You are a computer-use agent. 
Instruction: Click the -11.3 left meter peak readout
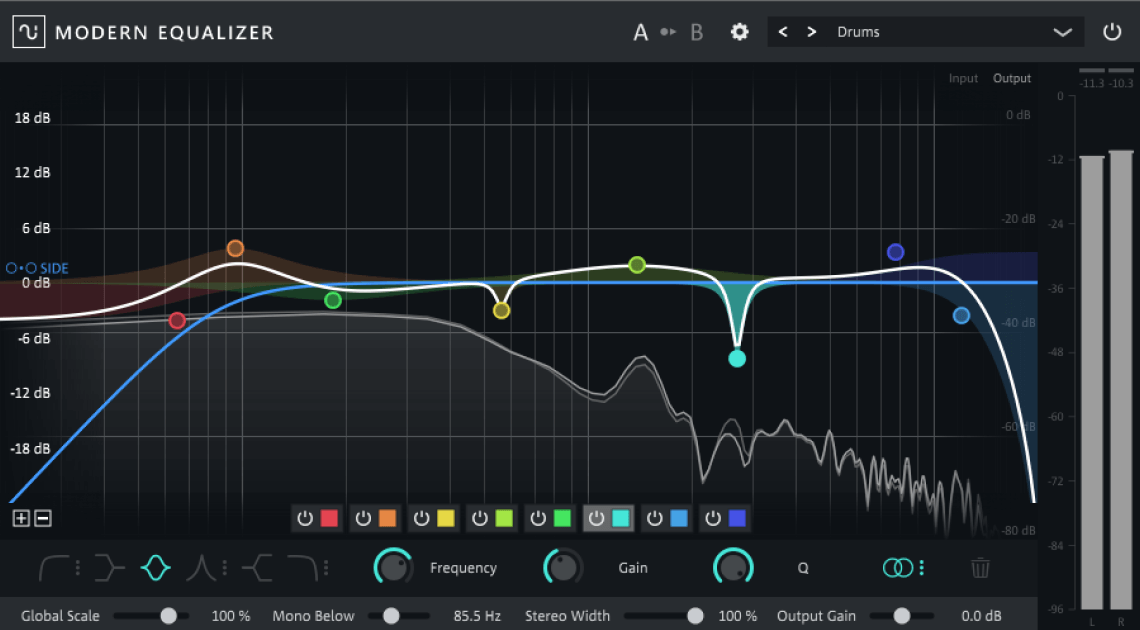point(1092,84)
